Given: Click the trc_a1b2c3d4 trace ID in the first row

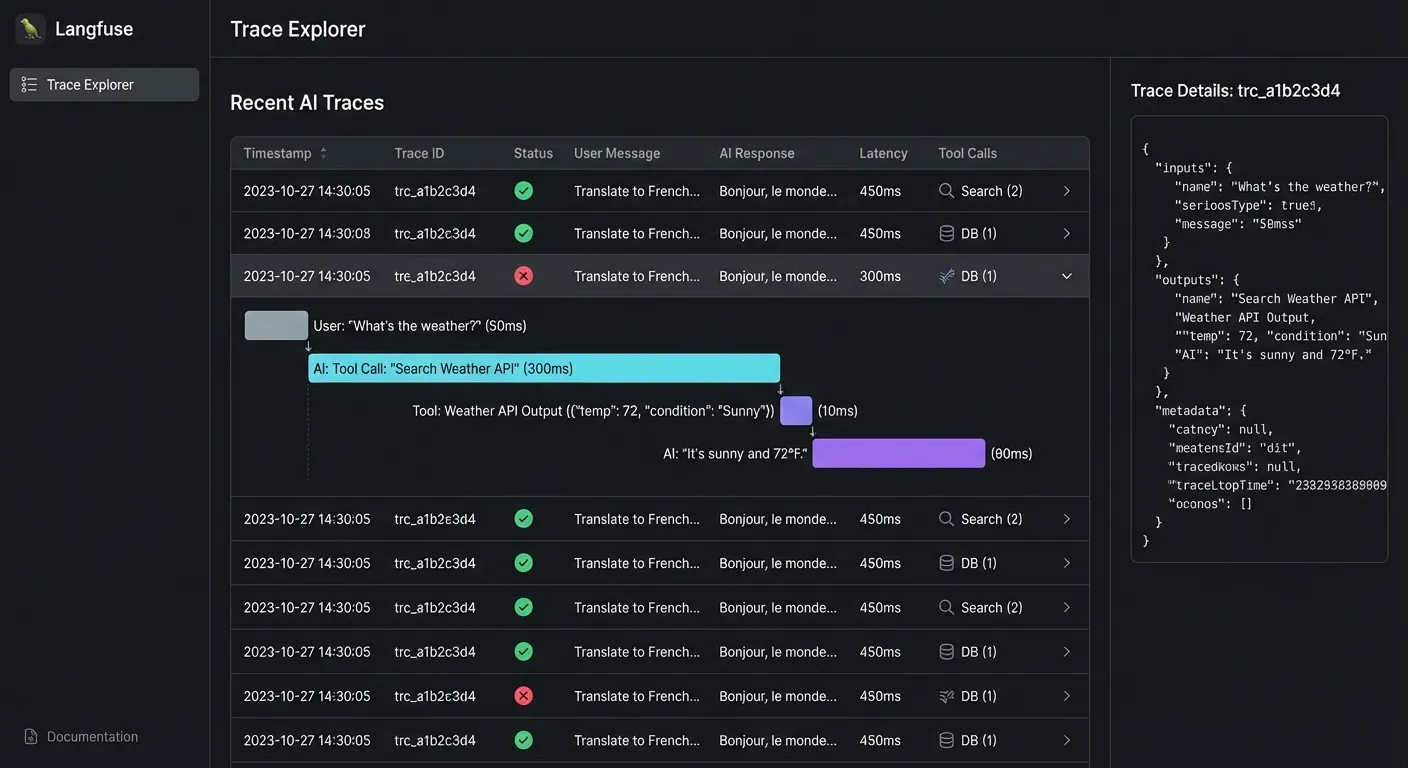Looking at the screenshot, I should pos(433,190).
